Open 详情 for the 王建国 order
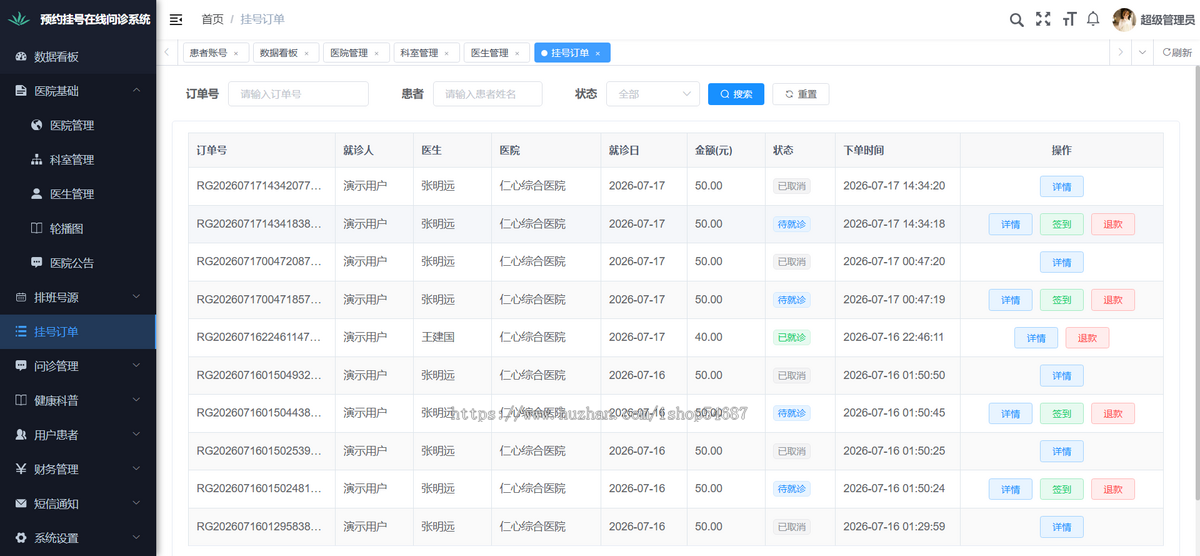The width and height of the screenshot is (1200, 556). (x=1036, y=338)
